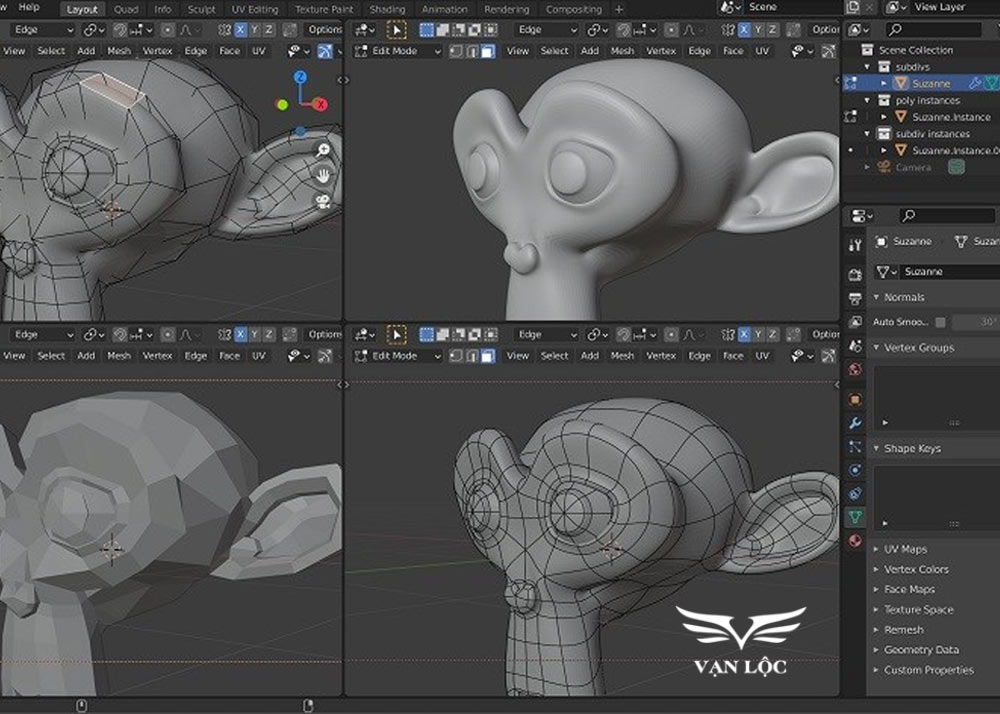Open the Physics properties tab icon
The width and height of the screenshot is (1000, 714).
[855, 470]
